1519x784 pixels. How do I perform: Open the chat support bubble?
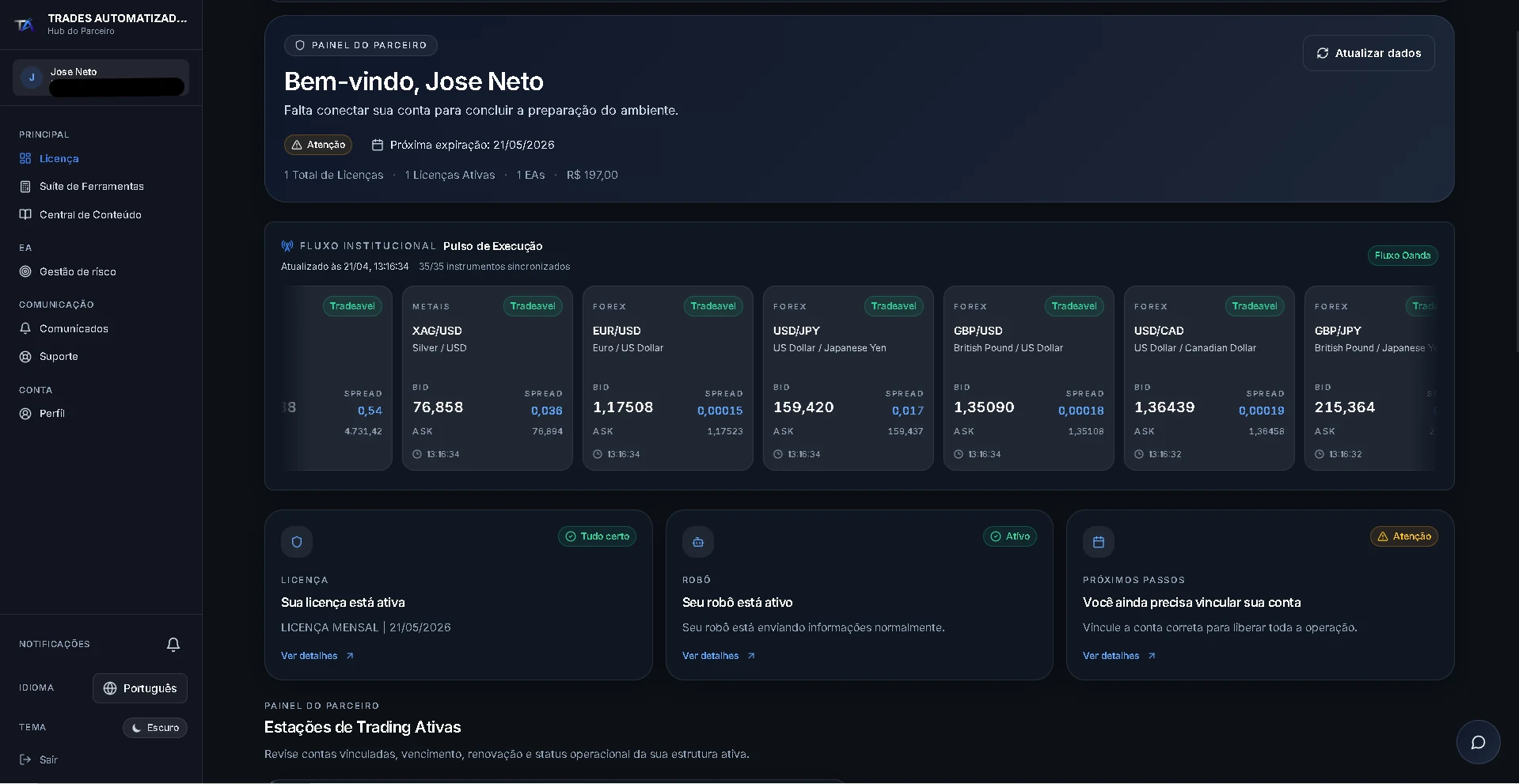[1477, 742]
